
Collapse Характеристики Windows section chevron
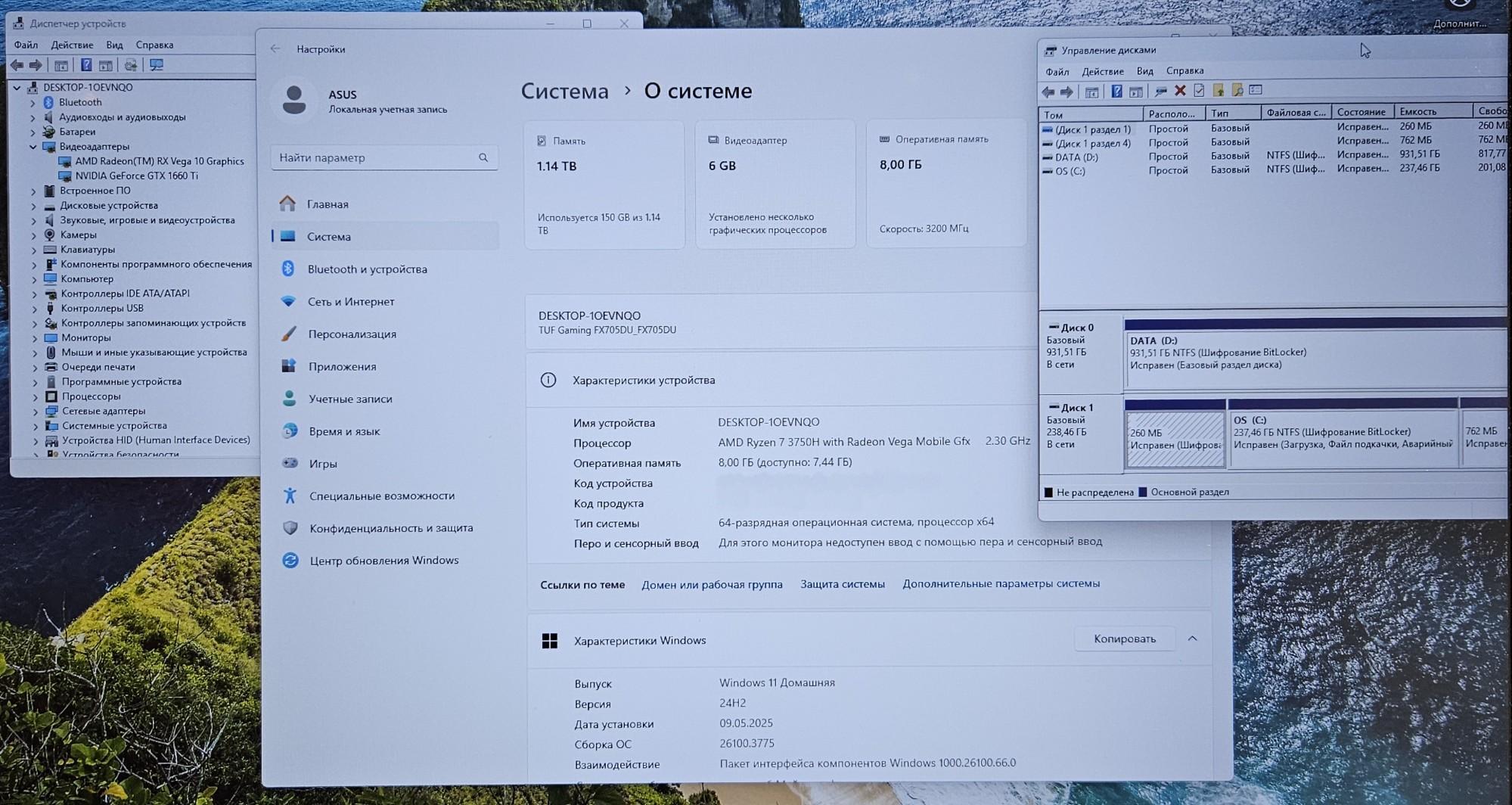(x=1193, y=639)
